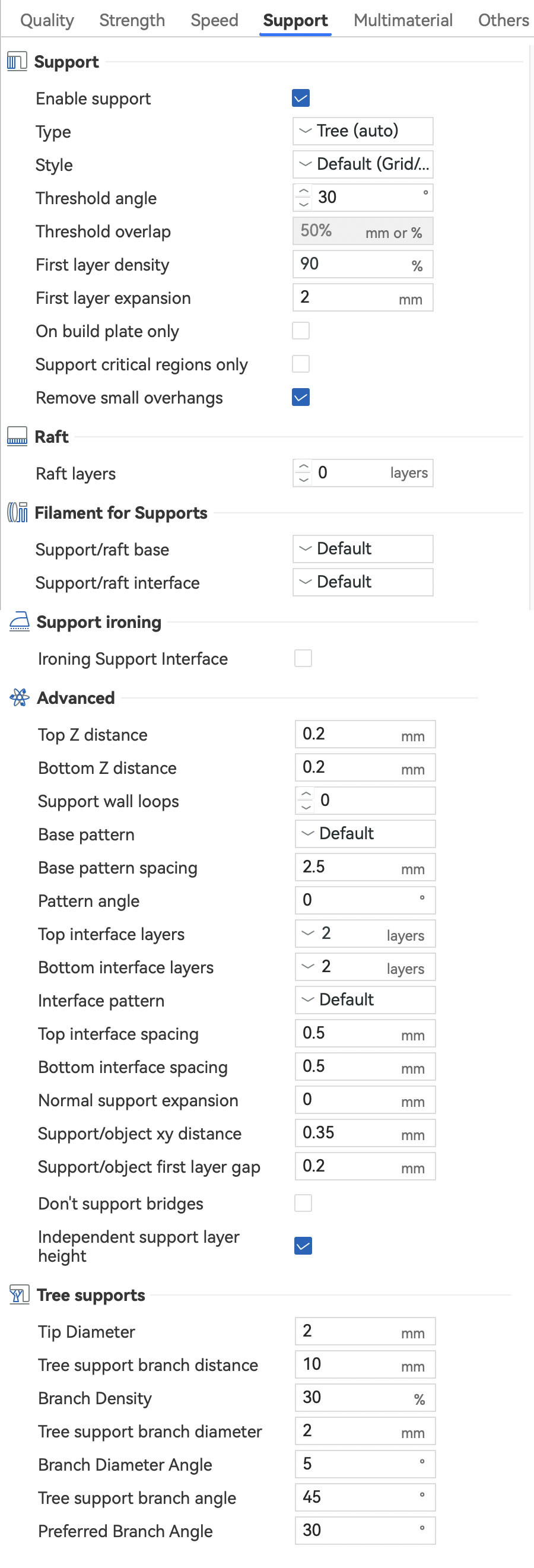Image resolution: width=534 pixels, height=1568 pixels.
Task: Click the Tree supports section icon
Action: 20,1294
